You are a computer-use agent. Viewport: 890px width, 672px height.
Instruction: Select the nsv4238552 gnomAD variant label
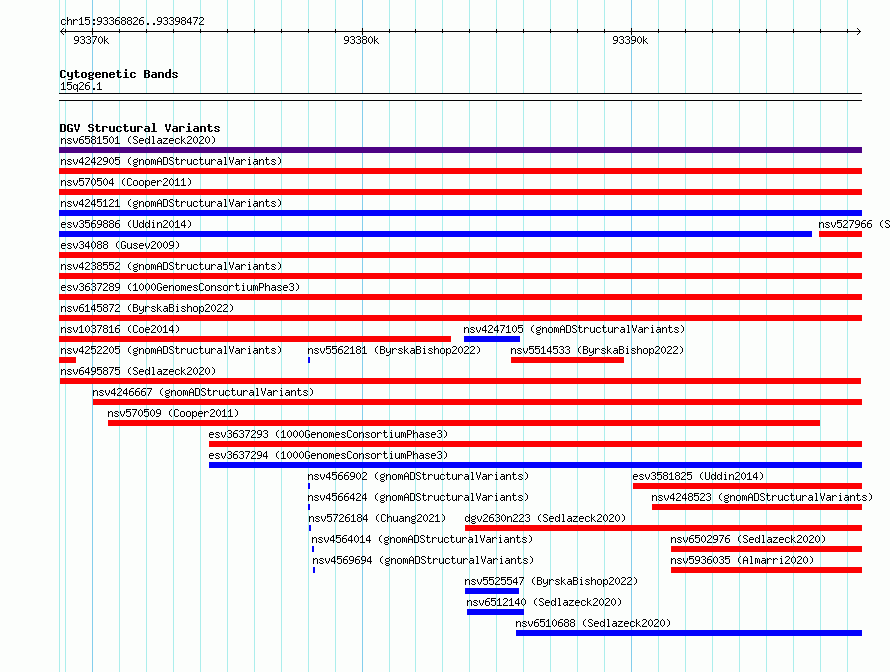tap(171, 266)
